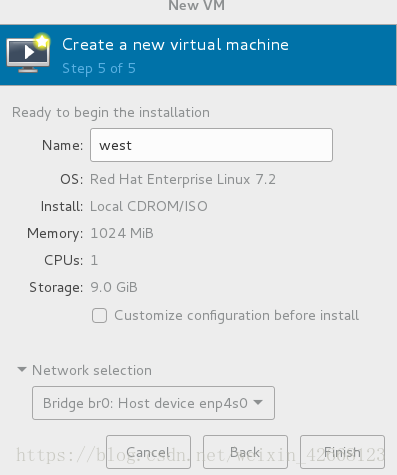
Task: Open the Bridge br0 host device dropdown
Action: [x=153, y=403]
